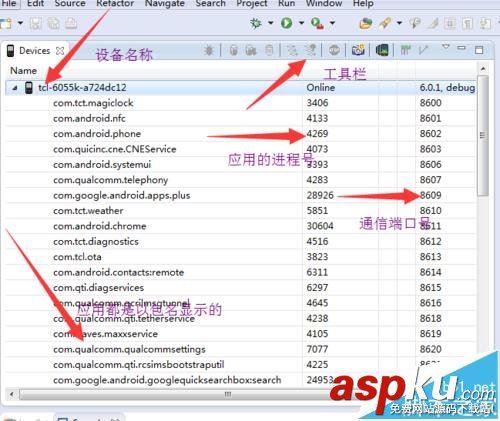Click the vertical scrollbar up arrow
The image size is (500, 421).
tap(483, 69)
